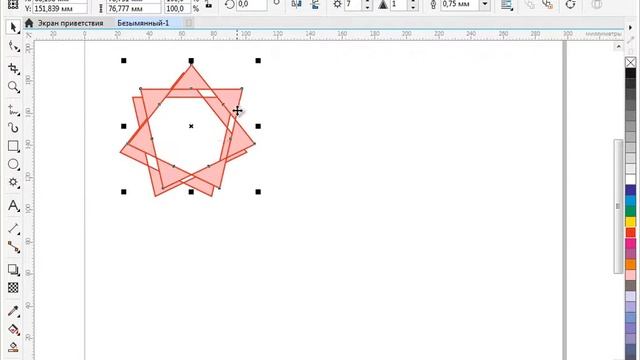Viewport: 640px width, 360px height.
Task: Choose the Drop Shadow tool
Action: [13, 269]
